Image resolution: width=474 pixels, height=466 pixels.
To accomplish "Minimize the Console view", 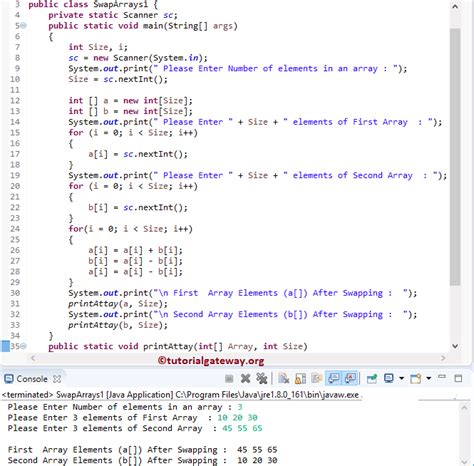I will [x=442, y=377].
